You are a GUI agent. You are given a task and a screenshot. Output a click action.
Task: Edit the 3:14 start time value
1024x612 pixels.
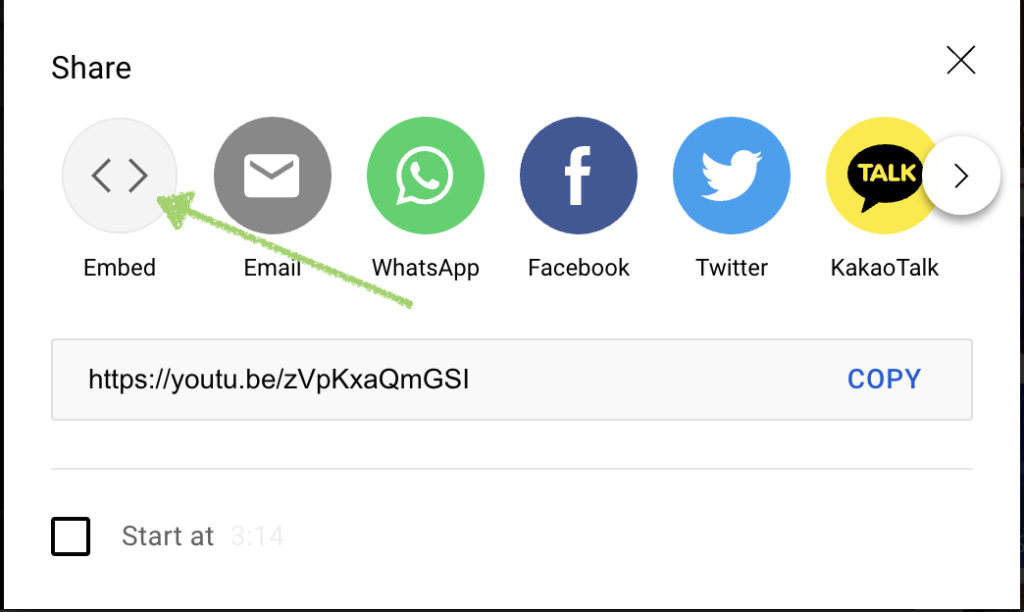coord(257,536)
